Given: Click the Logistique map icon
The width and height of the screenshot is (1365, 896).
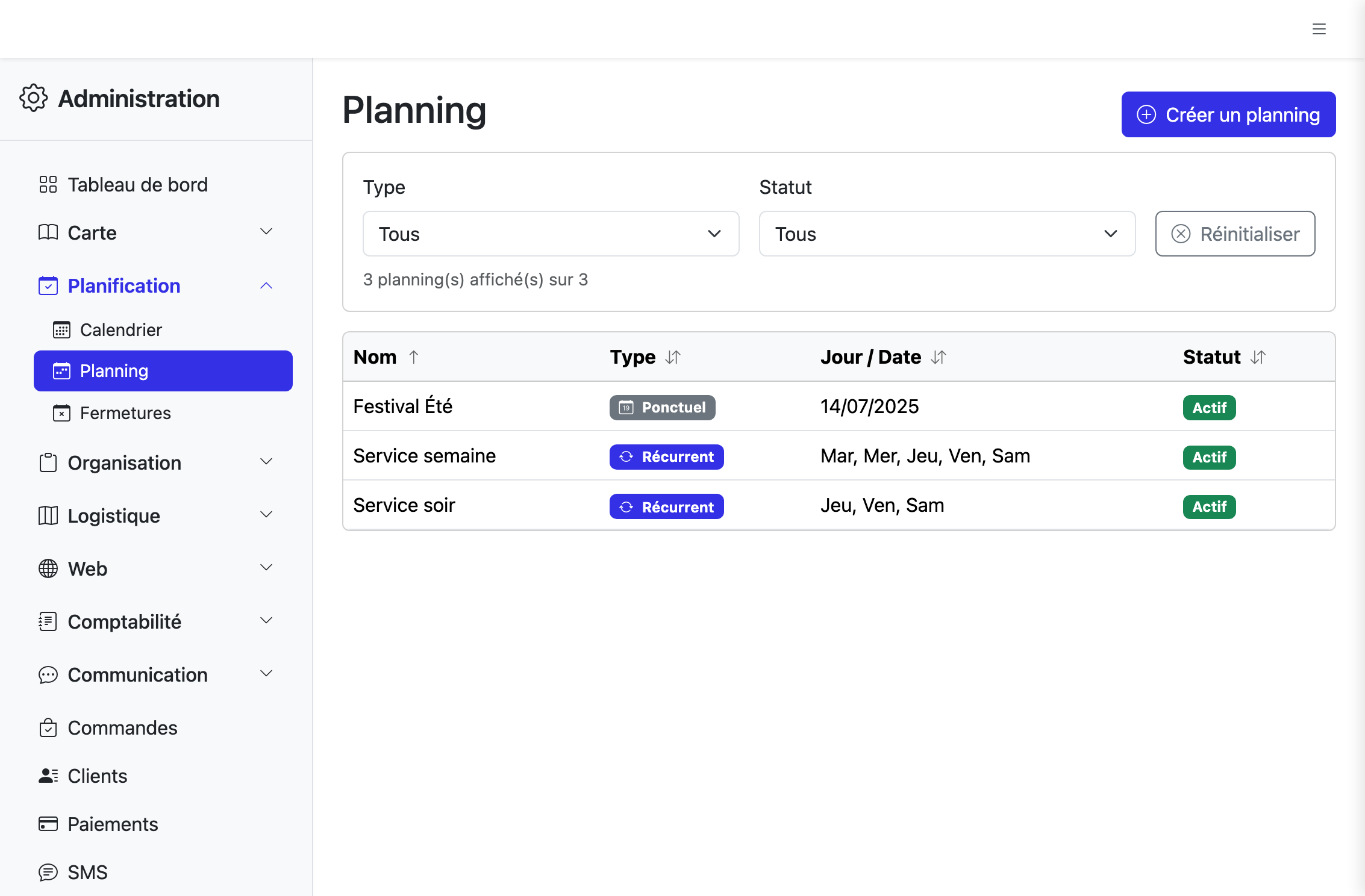Looking at the screenshot, I should (x=48, y=515).
